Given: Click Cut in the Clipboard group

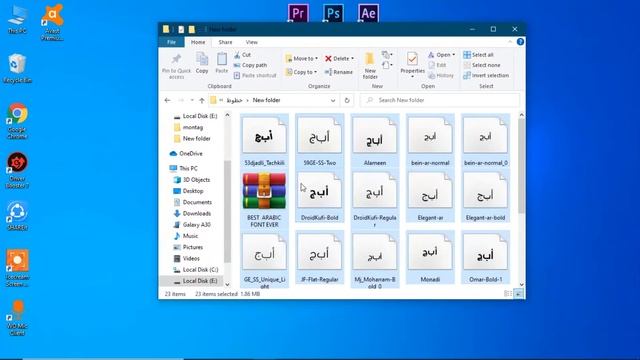Looking at the screenshot, I should pos(242,55).
